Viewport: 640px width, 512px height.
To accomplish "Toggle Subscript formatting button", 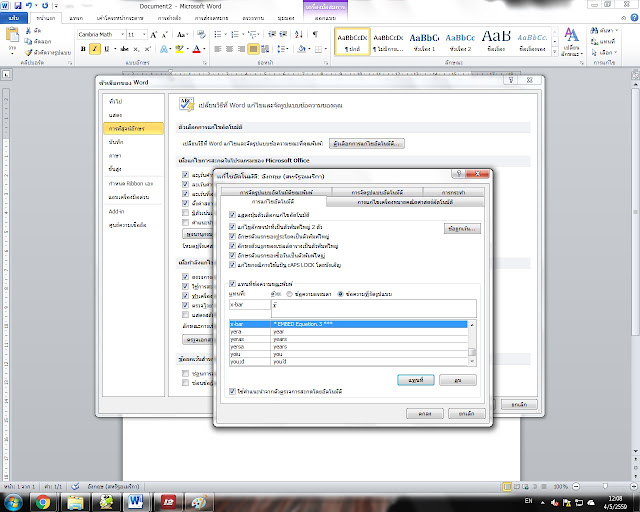I will pos(136,49).
